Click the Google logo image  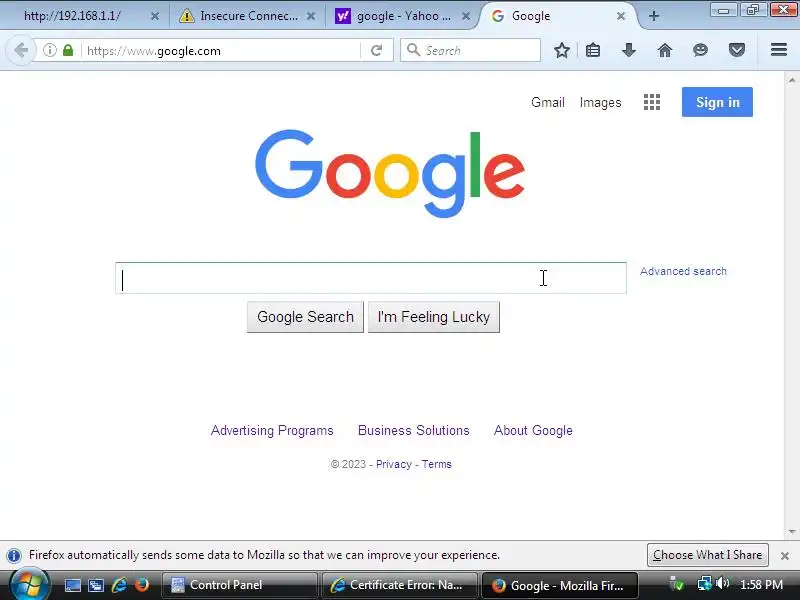click(x=390, y=173)
